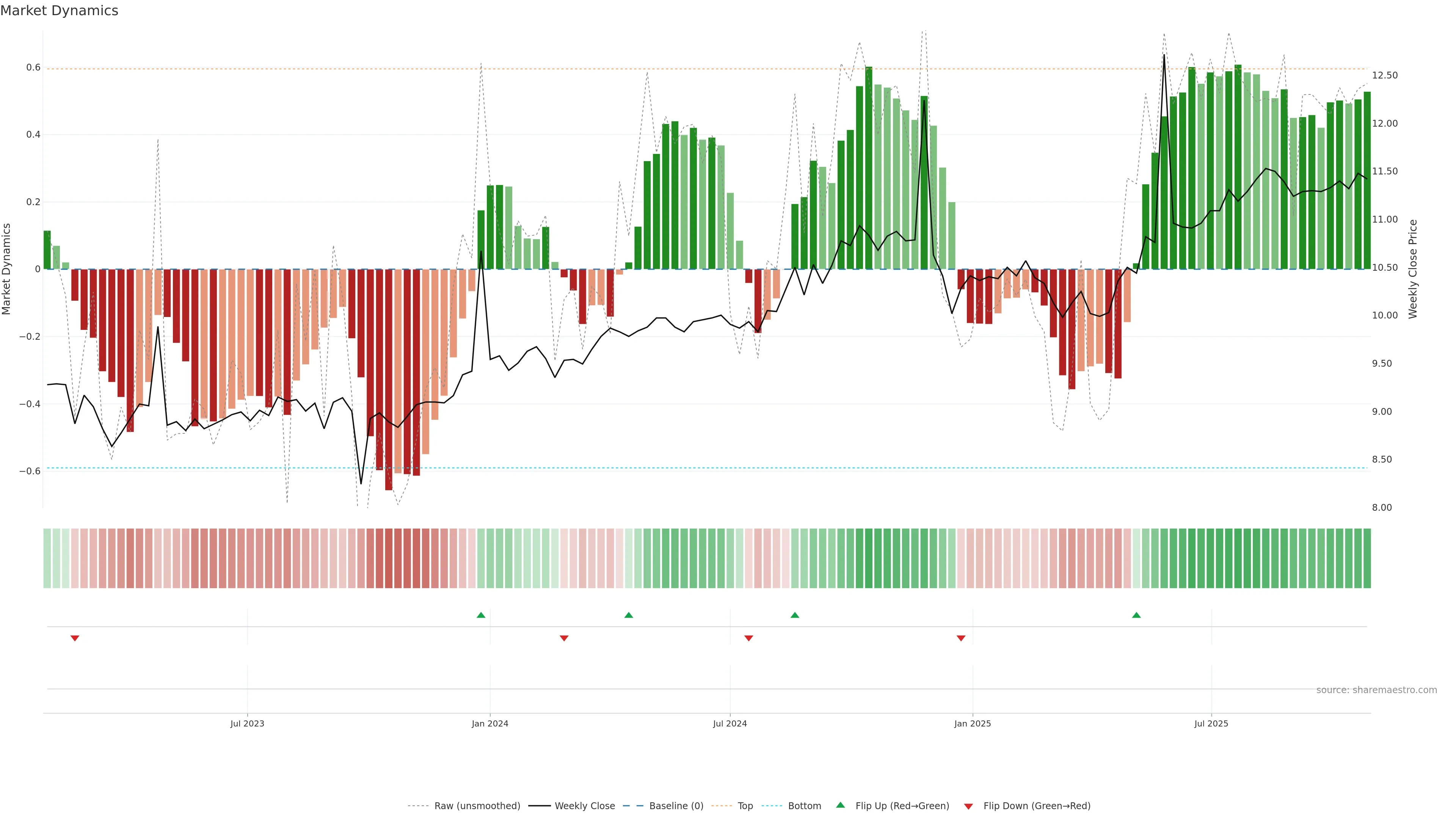Toggle the Weekly Close legend entry

[x=584, y=806]
